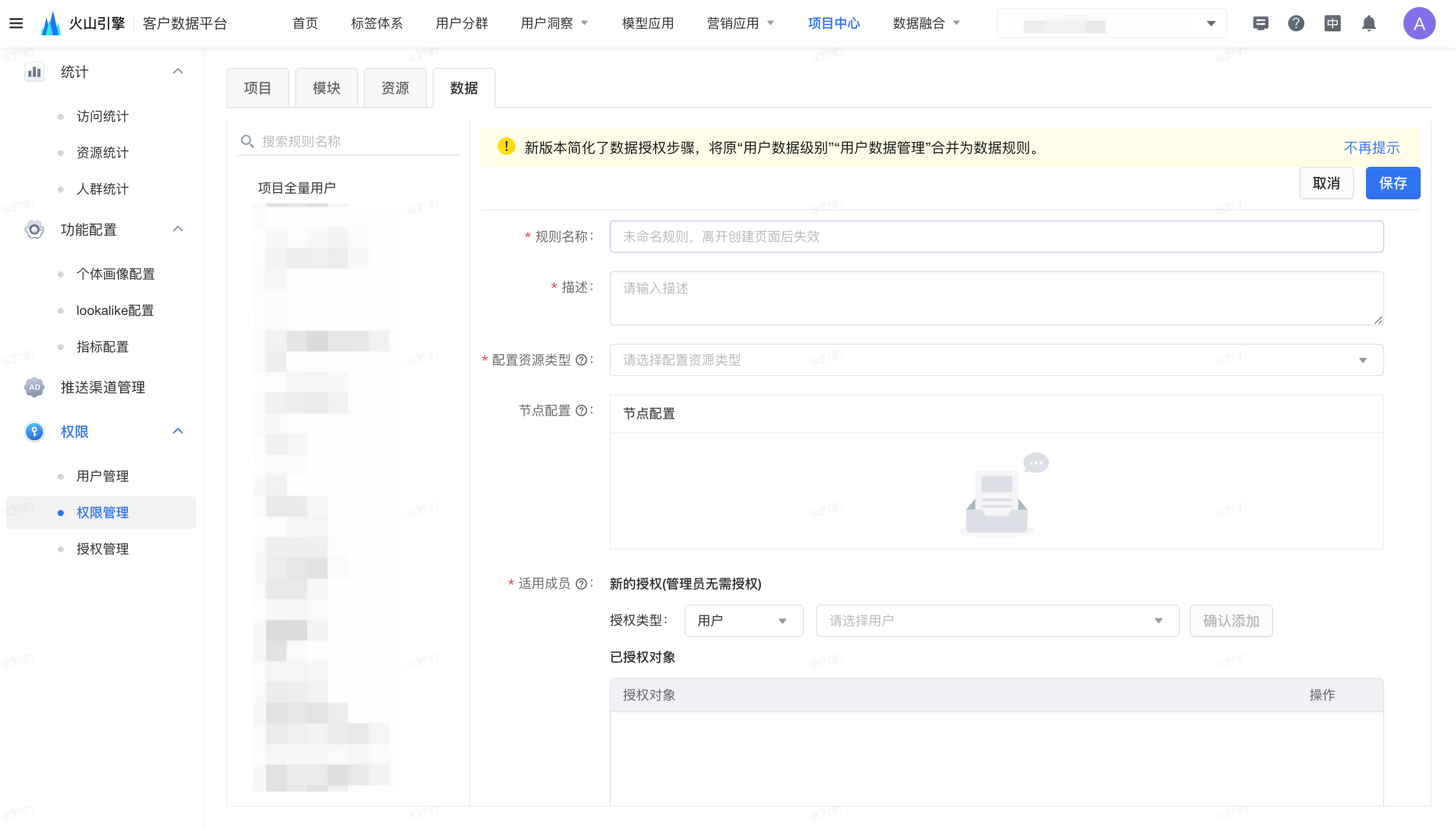Click the Volcano Engine logo
This screenshot has height=829, width=1456.
coord(51,23)
